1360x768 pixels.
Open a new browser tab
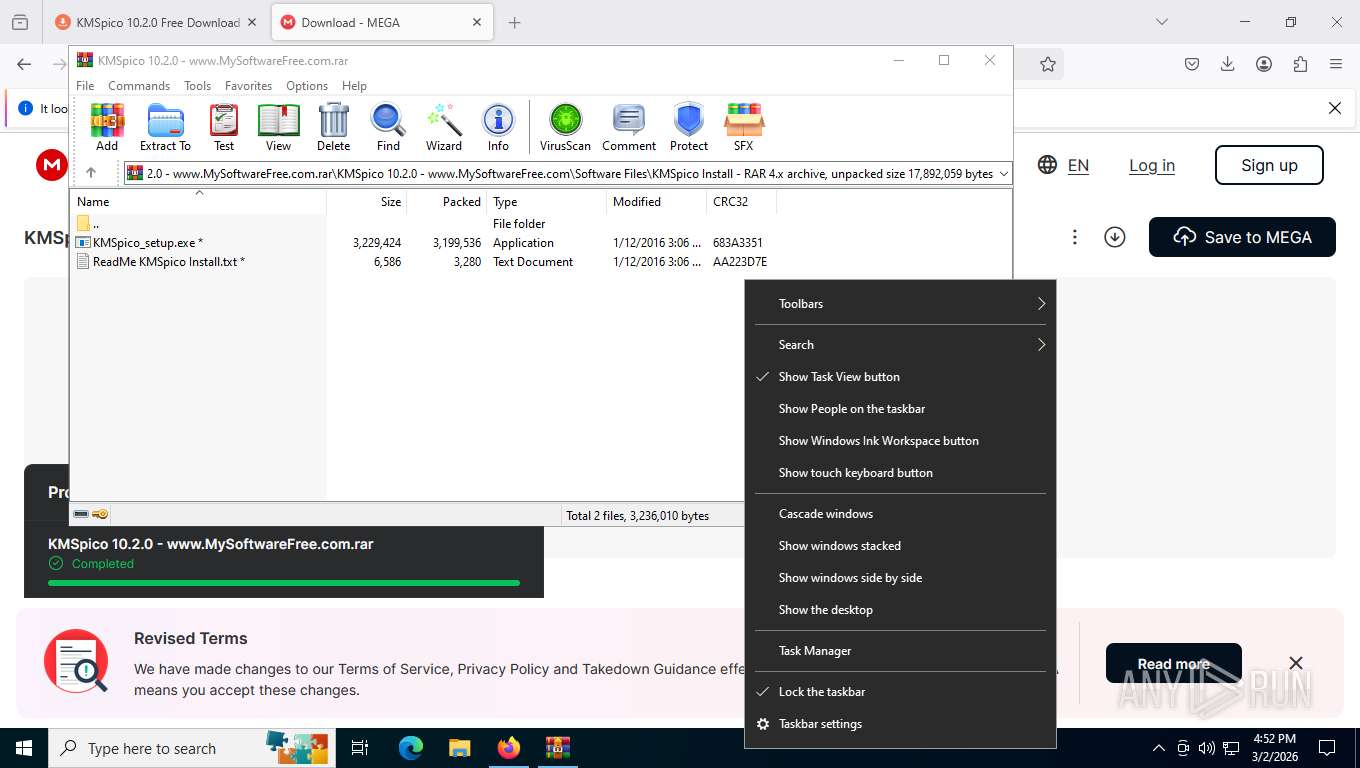515,22
